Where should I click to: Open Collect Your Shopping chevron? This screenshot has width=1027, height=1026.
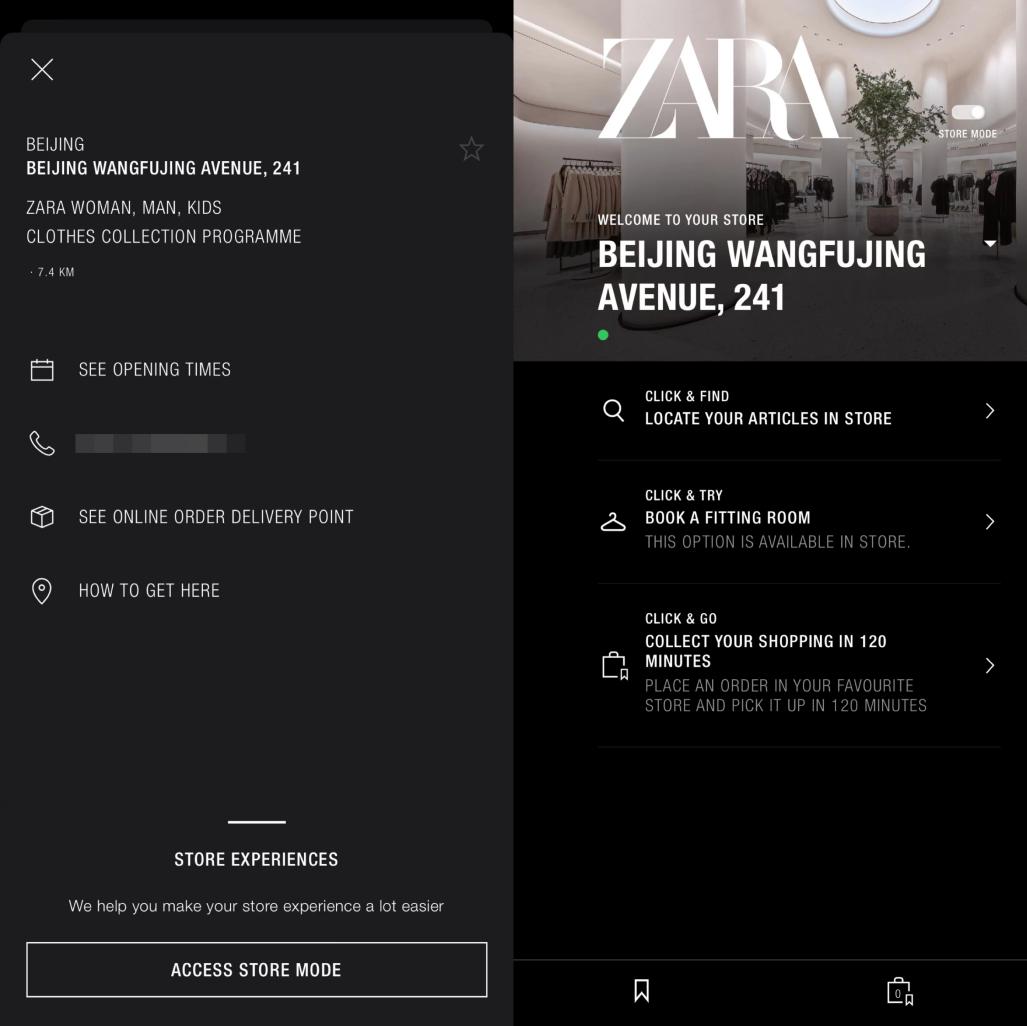[x=990, y=666]
